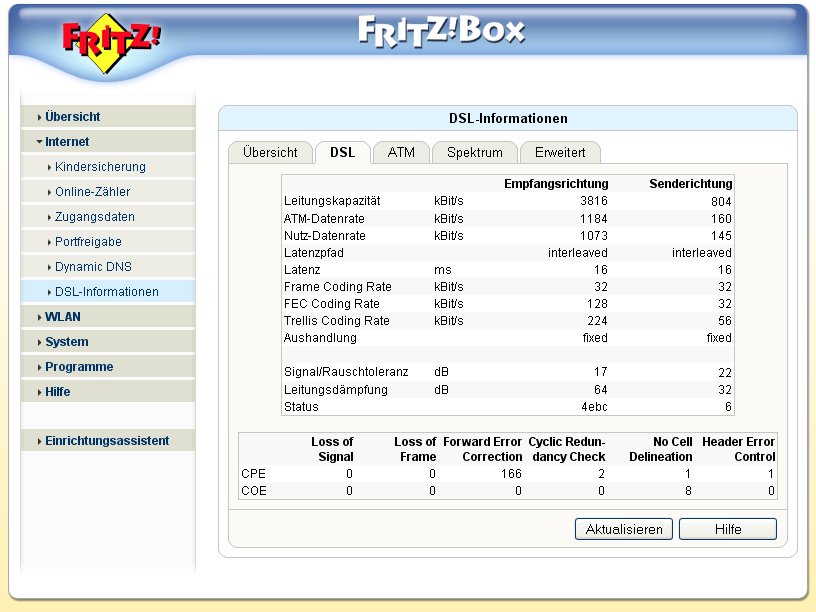Viewport: 816px width, 612px height.
Task: Click the Cyclic Redundancy Check header
Action: [567, 449]
